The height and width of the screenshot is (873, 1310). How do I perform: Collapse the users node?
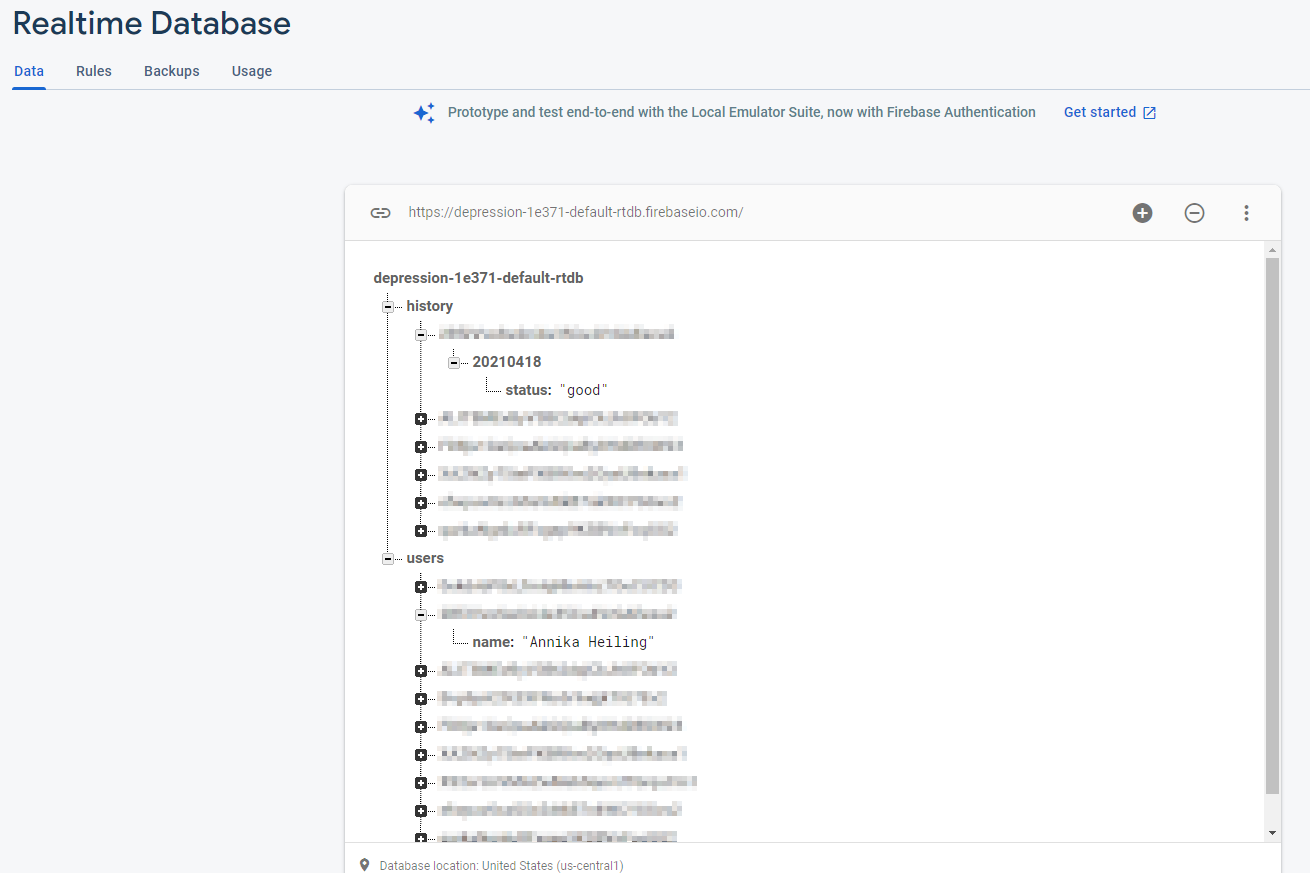point(387,559)
